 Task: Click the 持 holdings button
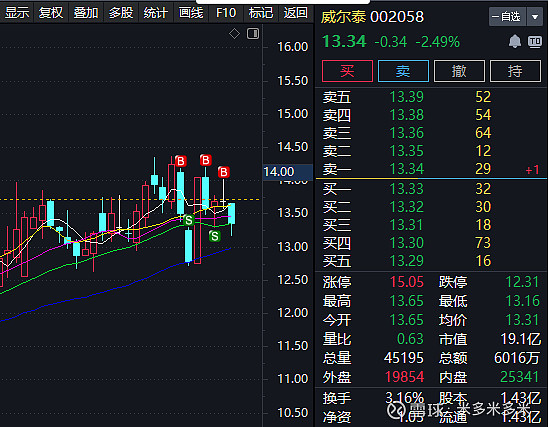click(x=515, y=71)
